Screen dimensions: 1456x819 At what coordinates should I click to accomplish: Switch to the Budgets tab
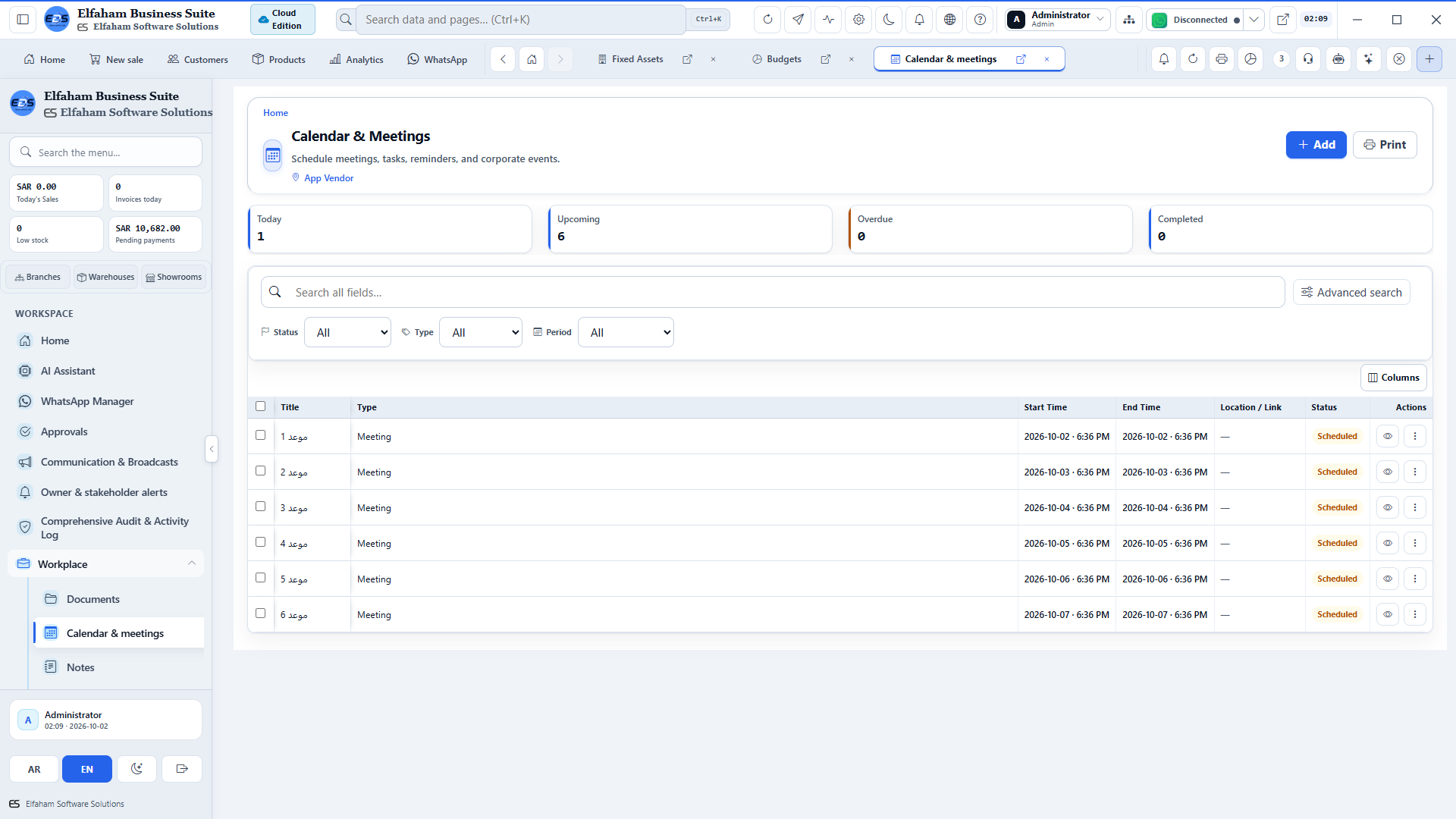click(777, 59)
